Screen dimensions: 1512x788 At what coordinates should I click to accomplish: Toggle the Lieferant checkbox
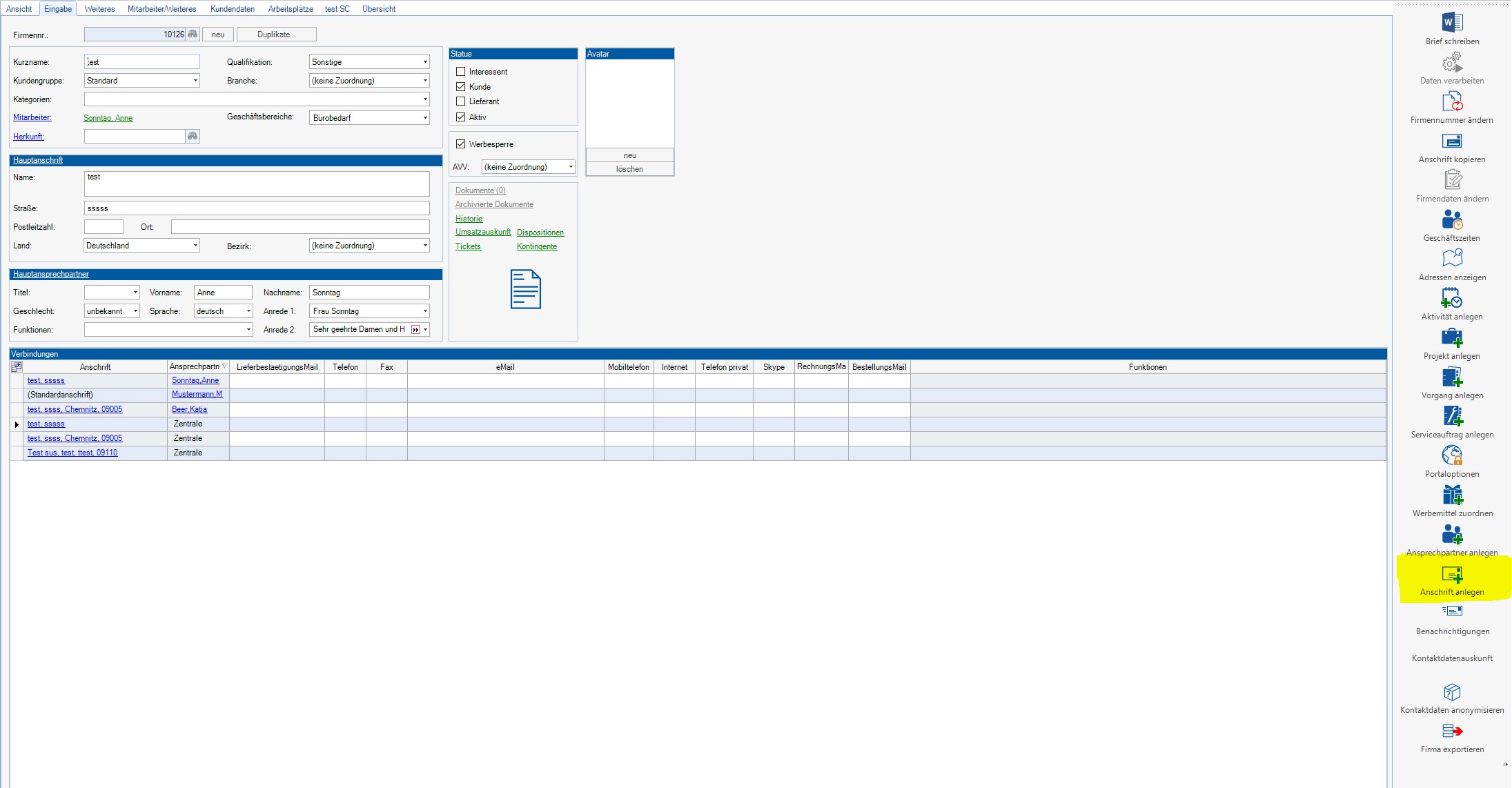[461, 101]
